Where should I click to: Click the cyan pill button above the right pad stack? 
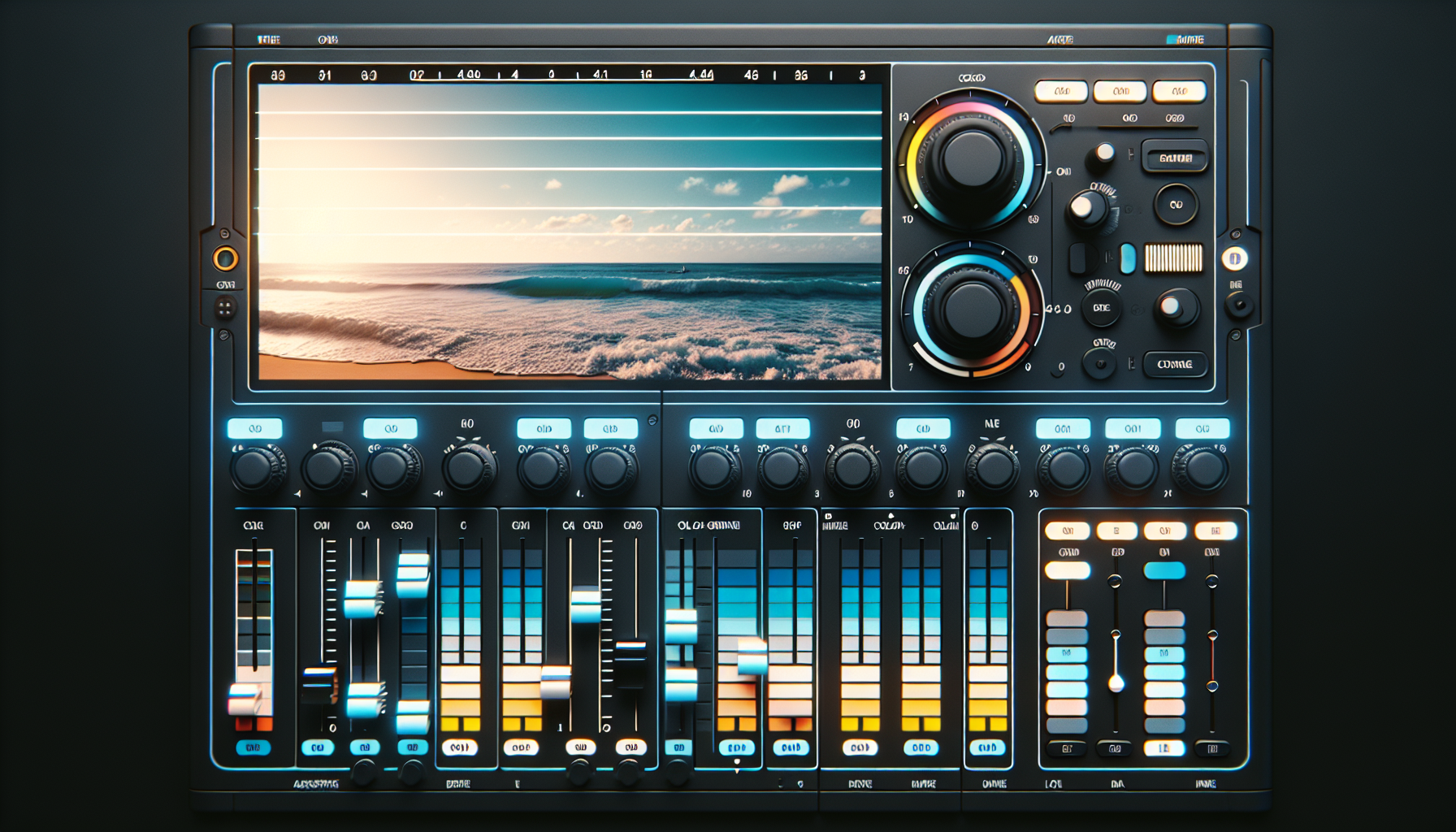(x=1164, y=570)
